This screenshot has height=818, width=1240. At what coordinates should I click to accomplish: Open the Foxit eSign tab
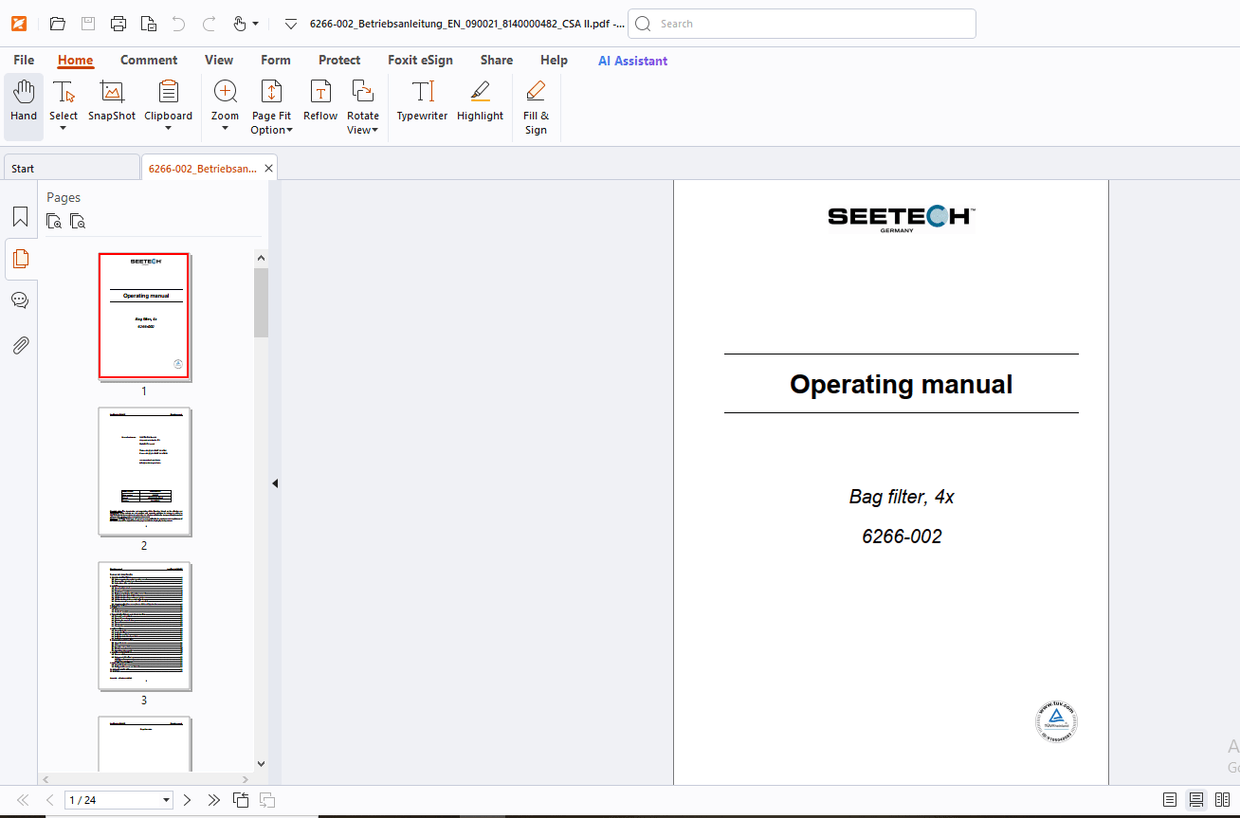420,60
